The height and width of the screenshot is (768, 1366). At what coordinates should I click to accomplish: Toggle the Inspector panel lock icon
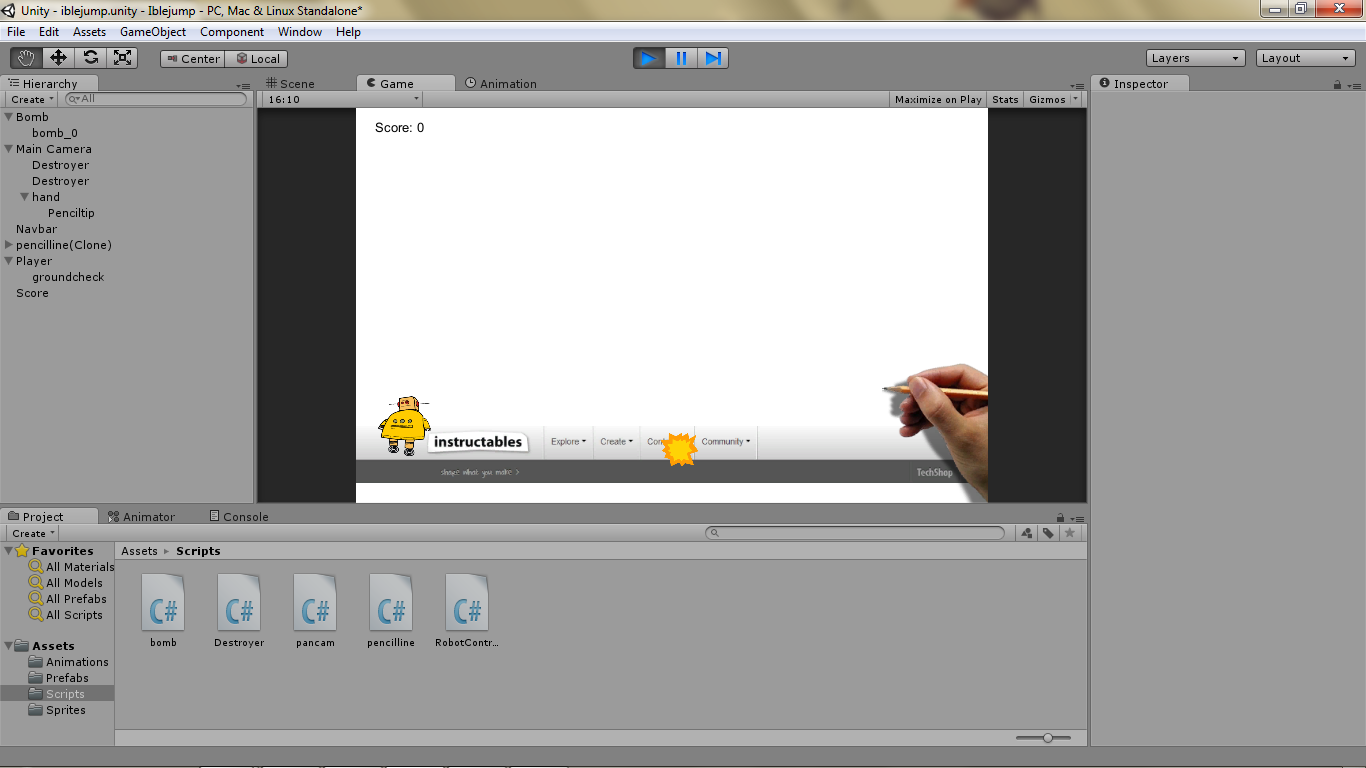tap(1338, 84)
